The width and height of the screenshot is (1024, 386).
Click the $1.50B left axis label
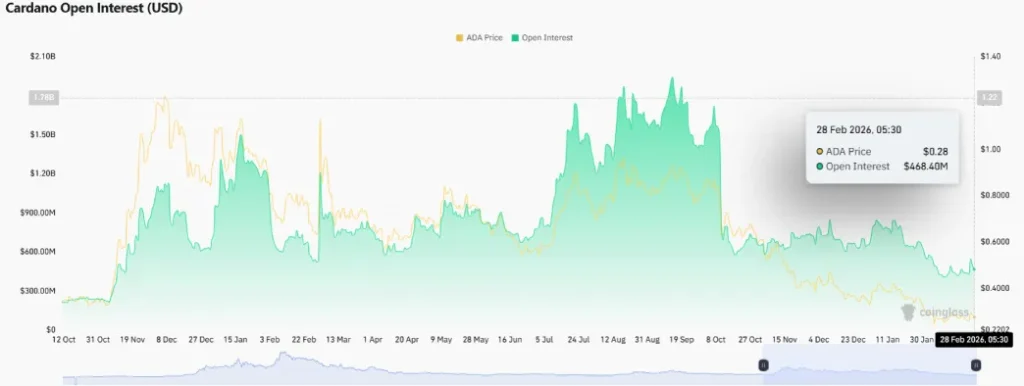42,135
